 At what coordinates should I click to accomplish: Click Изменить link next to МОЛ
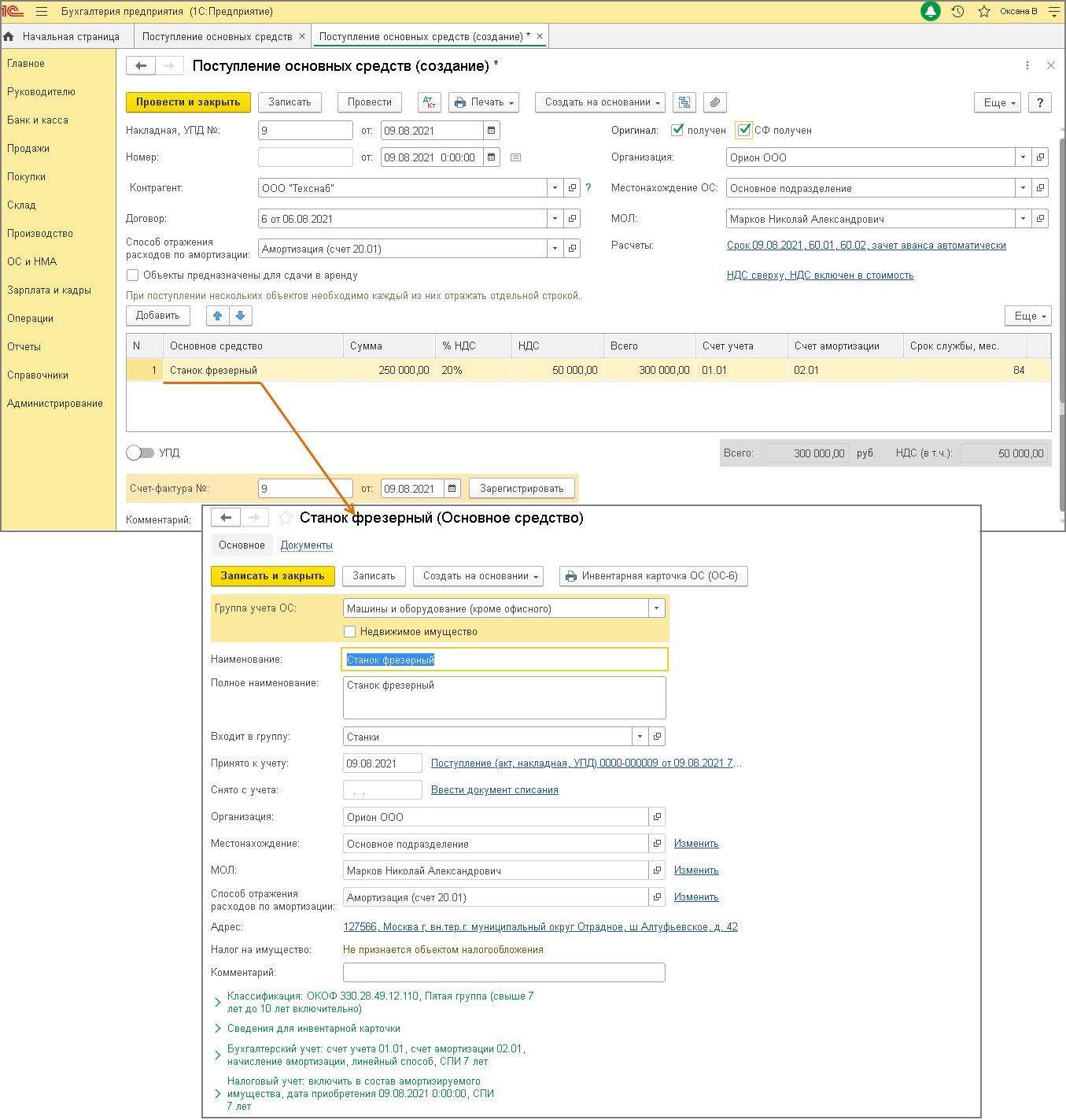696,870
